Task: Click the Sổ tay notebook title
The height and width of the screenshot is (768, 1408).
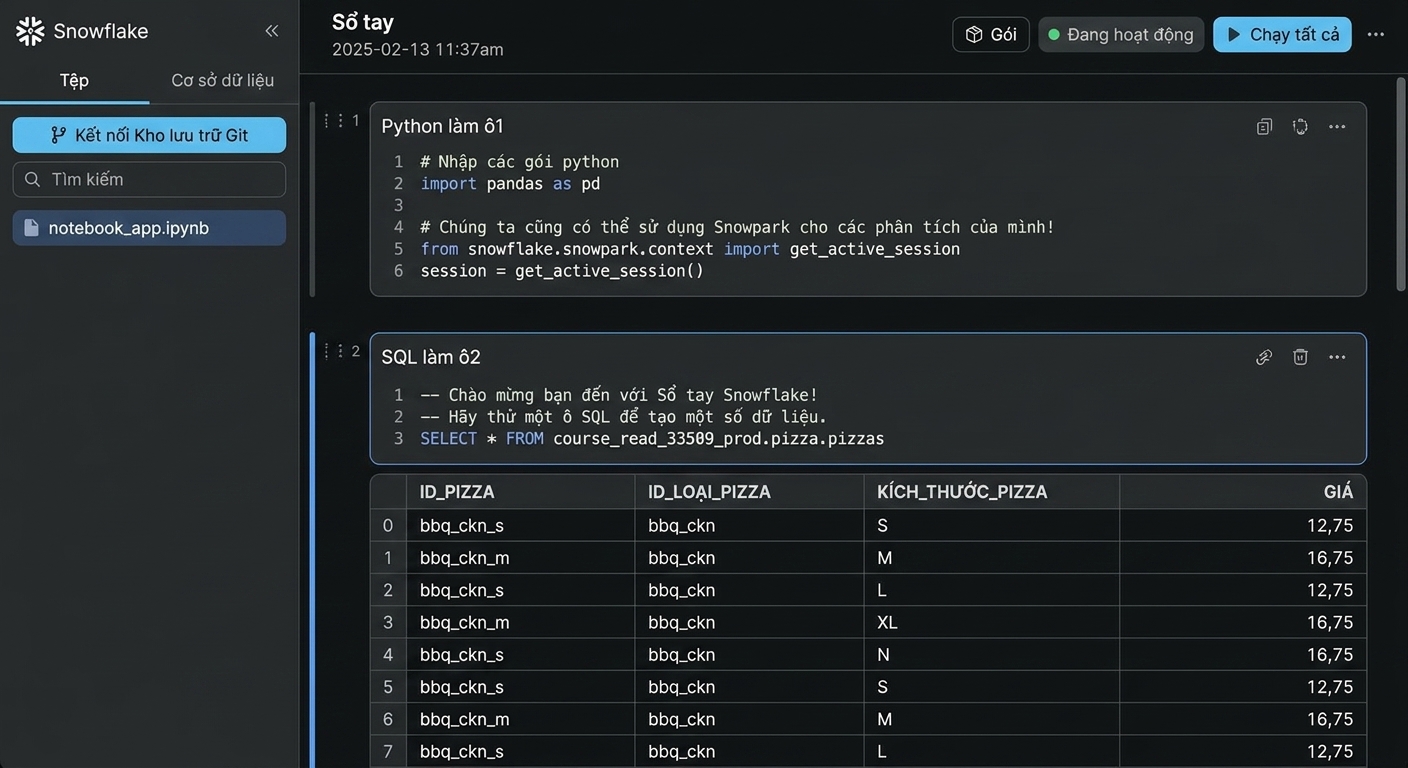Action: tap(363, 22)
